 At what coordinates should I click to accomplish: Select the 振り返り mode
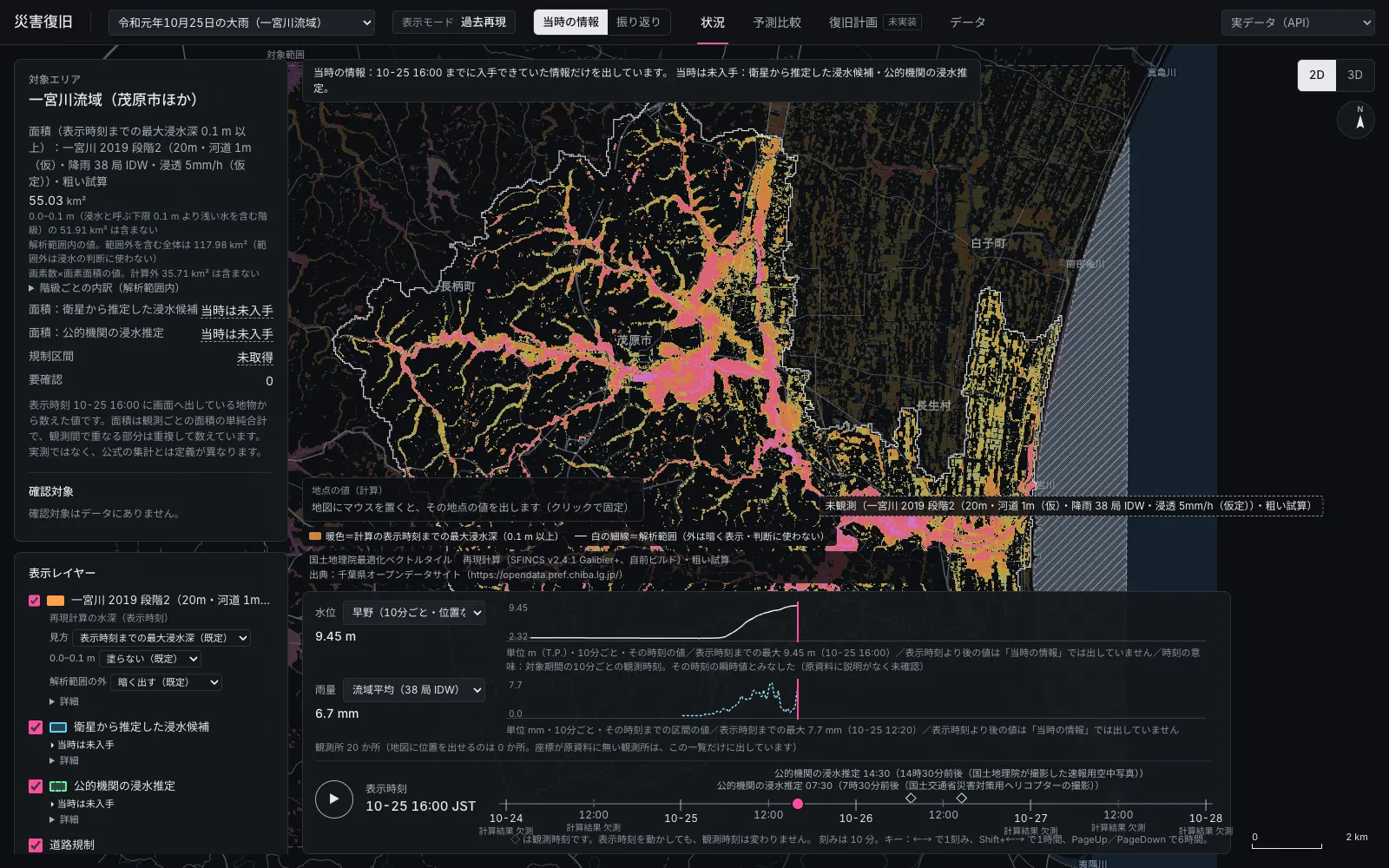pyautogui.click(x=638, y=23)
